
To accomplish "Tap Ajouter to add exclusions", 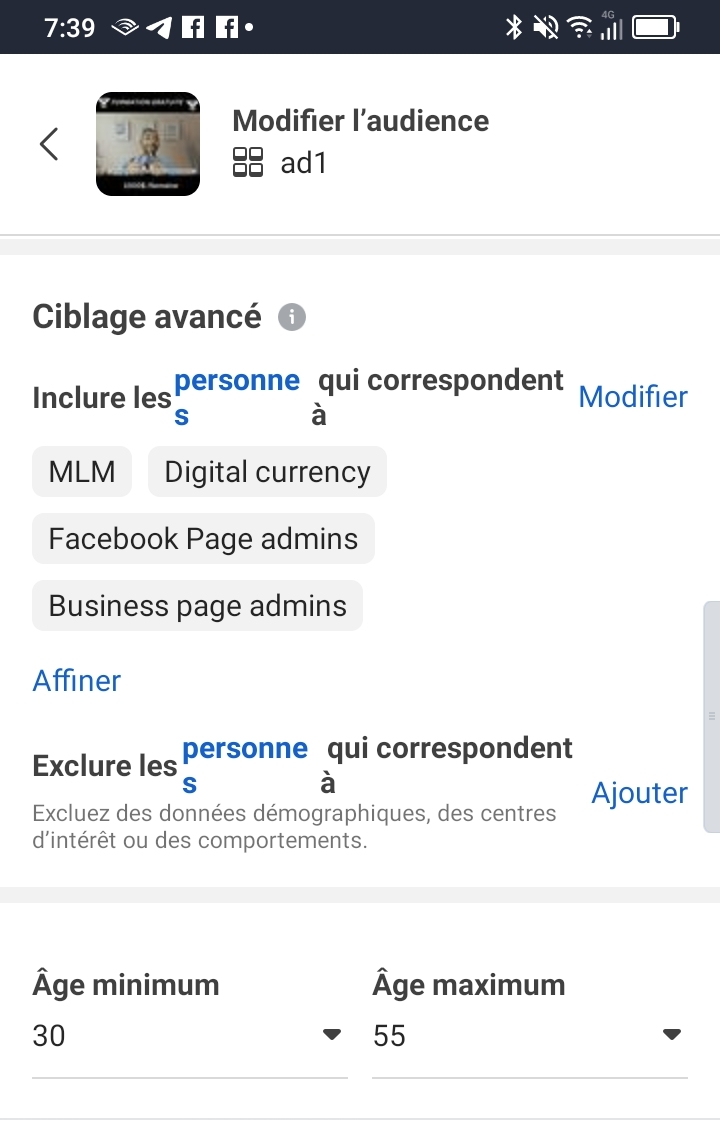I will pyautogui.click(x=640, y=793).
